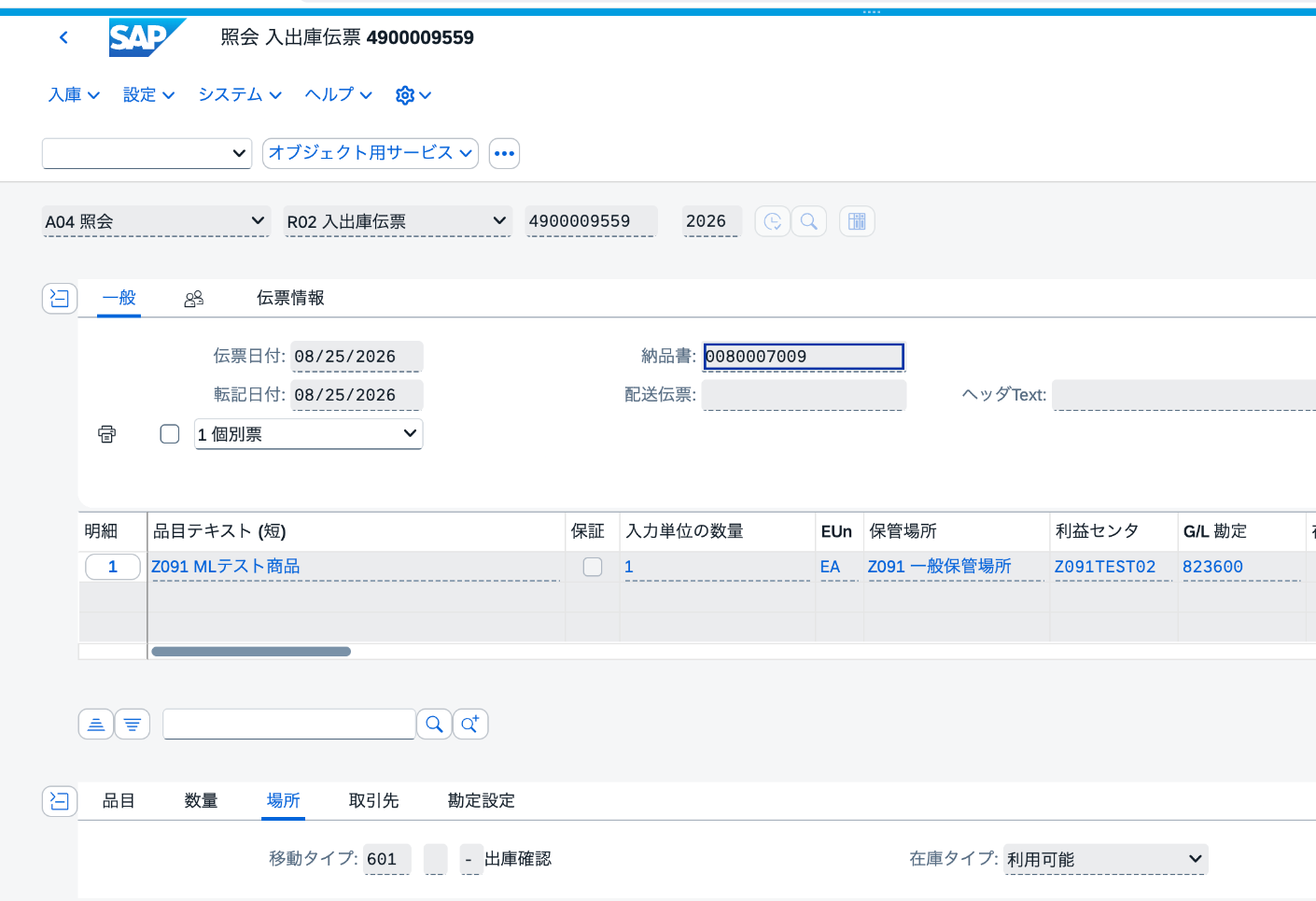Collapse item detail section toggle icon

tap(60, 801)
